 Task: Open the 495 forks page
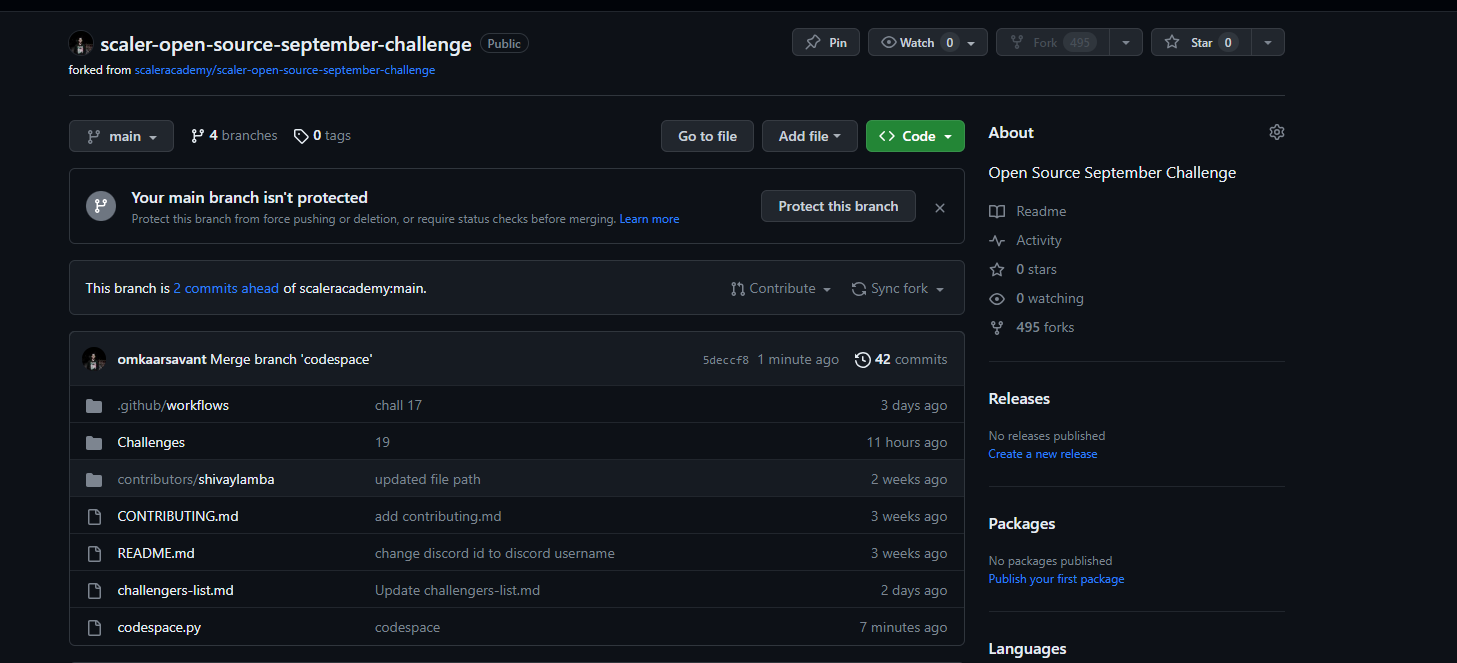pos(1043,327)
